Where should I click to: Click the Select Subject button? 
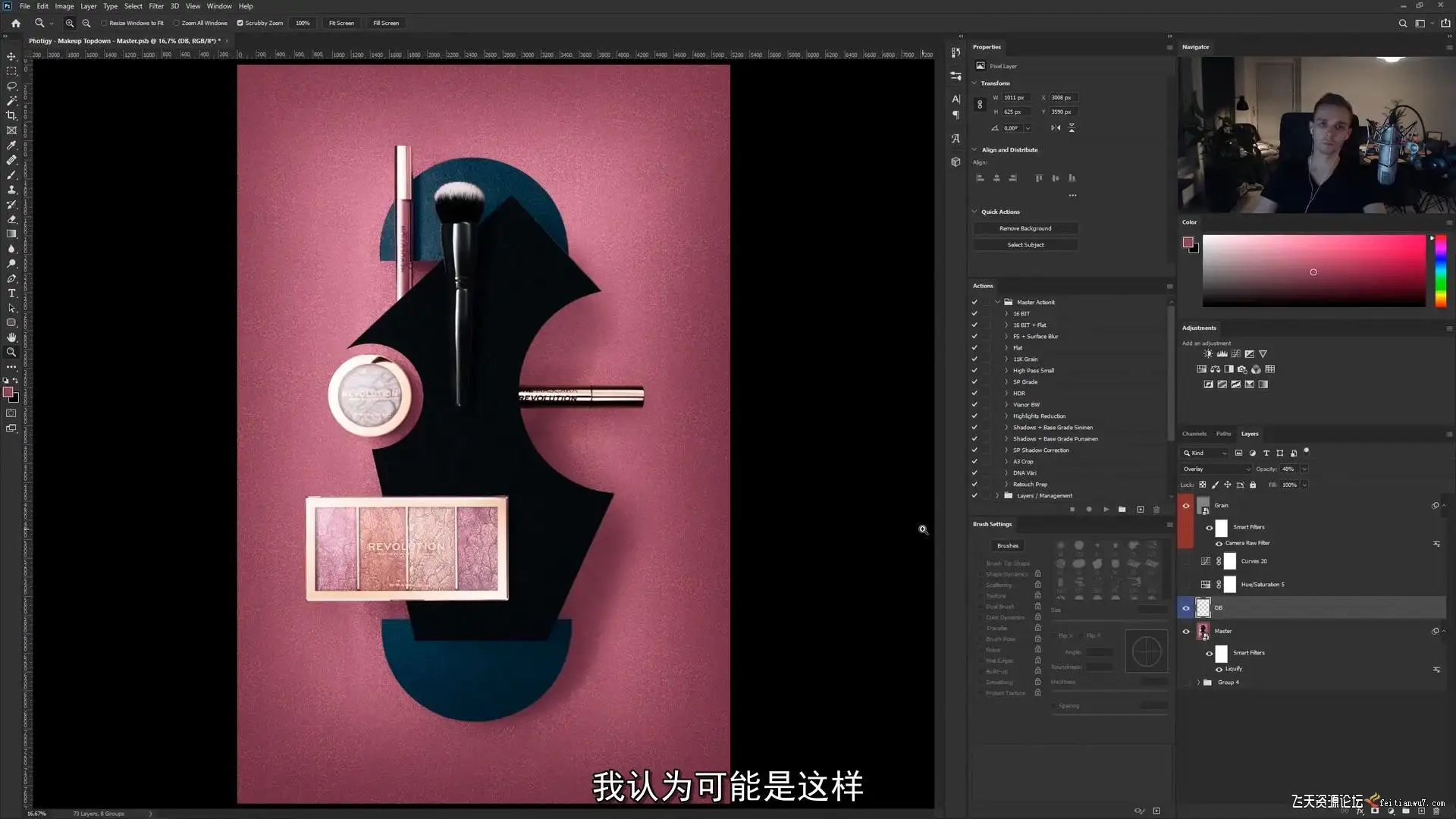1025,245
